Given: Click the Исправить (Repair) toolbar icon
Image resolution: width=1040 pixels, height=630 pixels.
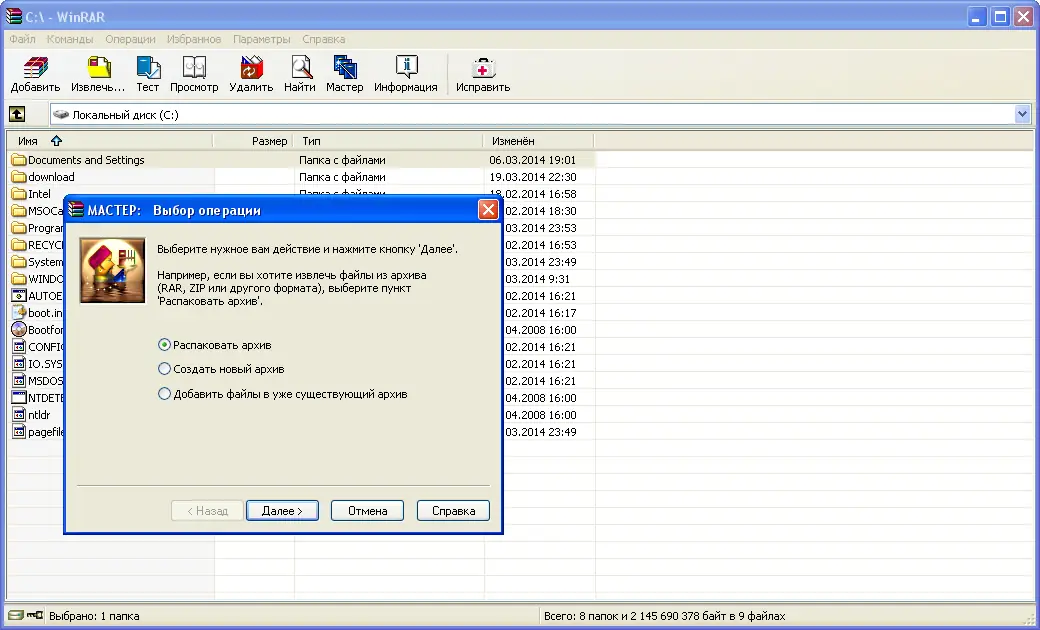Looking at the screenshot, I should 483,68.
